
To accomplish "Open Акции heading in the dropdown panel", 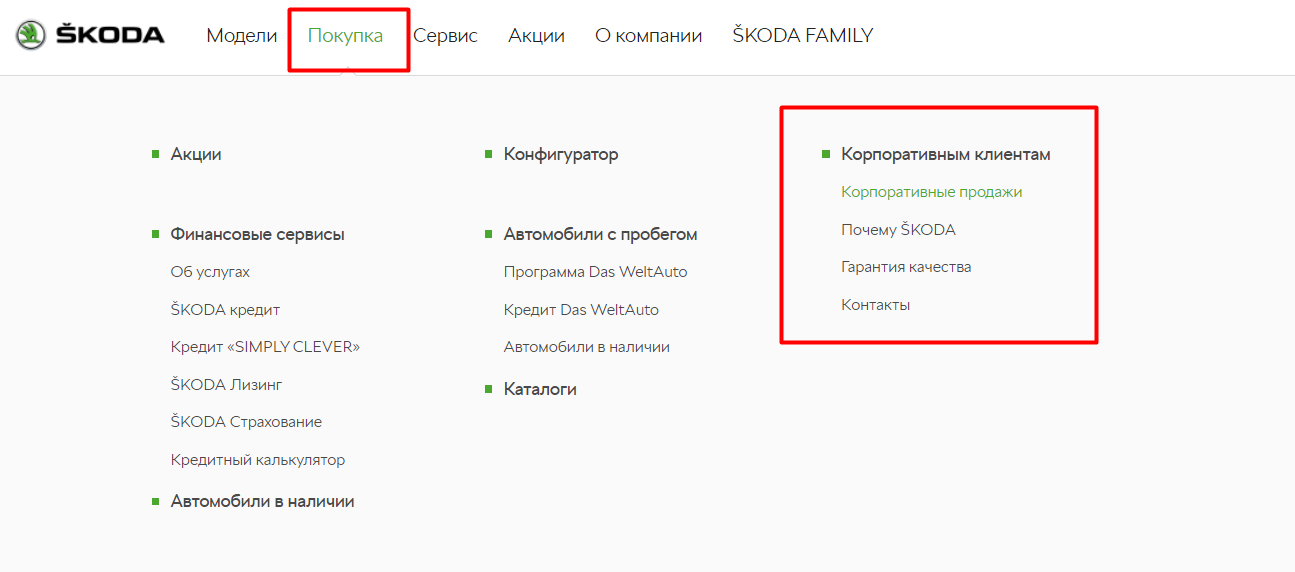I will 196,154.
